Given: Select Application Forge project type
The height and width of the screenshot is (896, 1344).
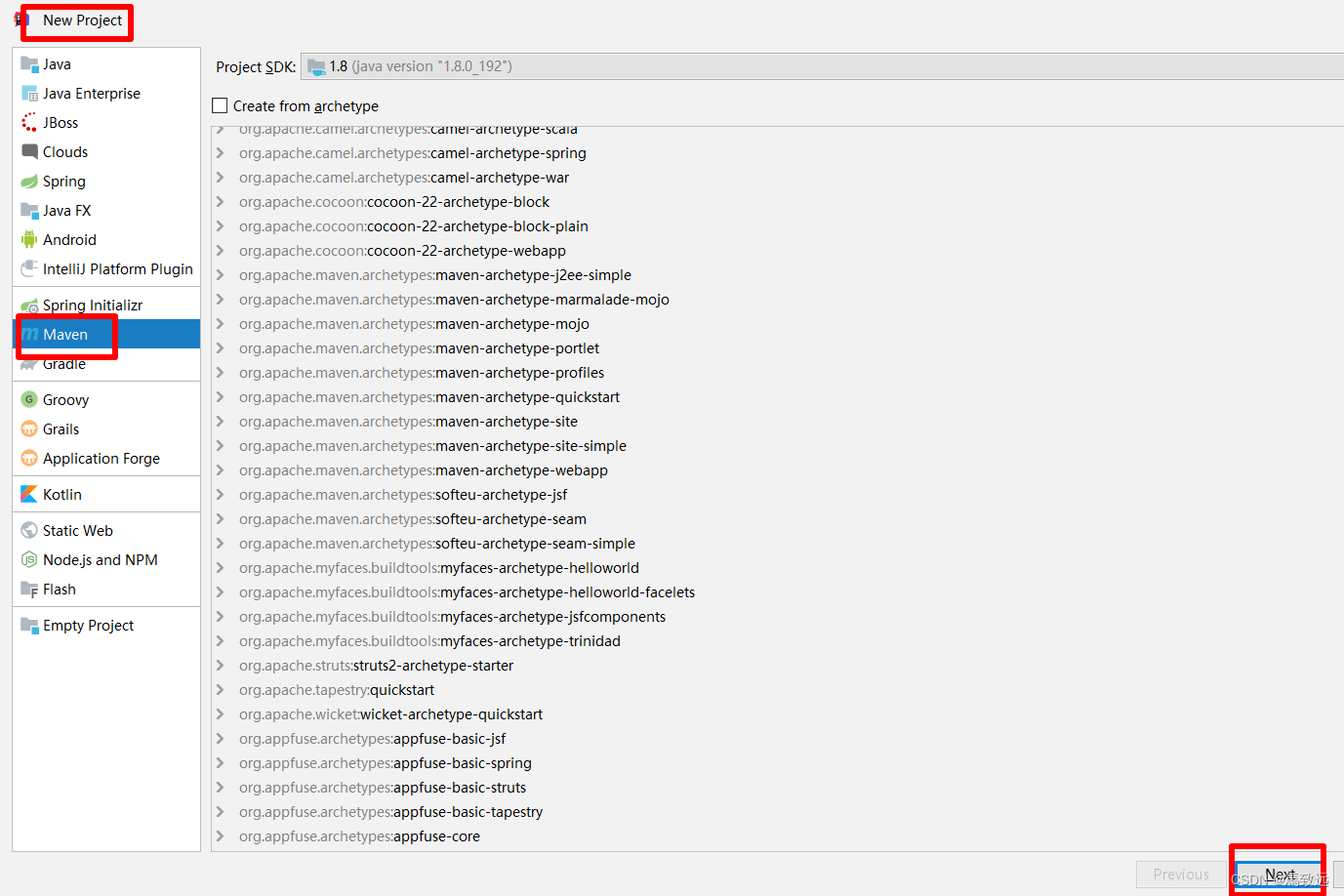Looking at the screenshot, I should (x=106, y=459).
